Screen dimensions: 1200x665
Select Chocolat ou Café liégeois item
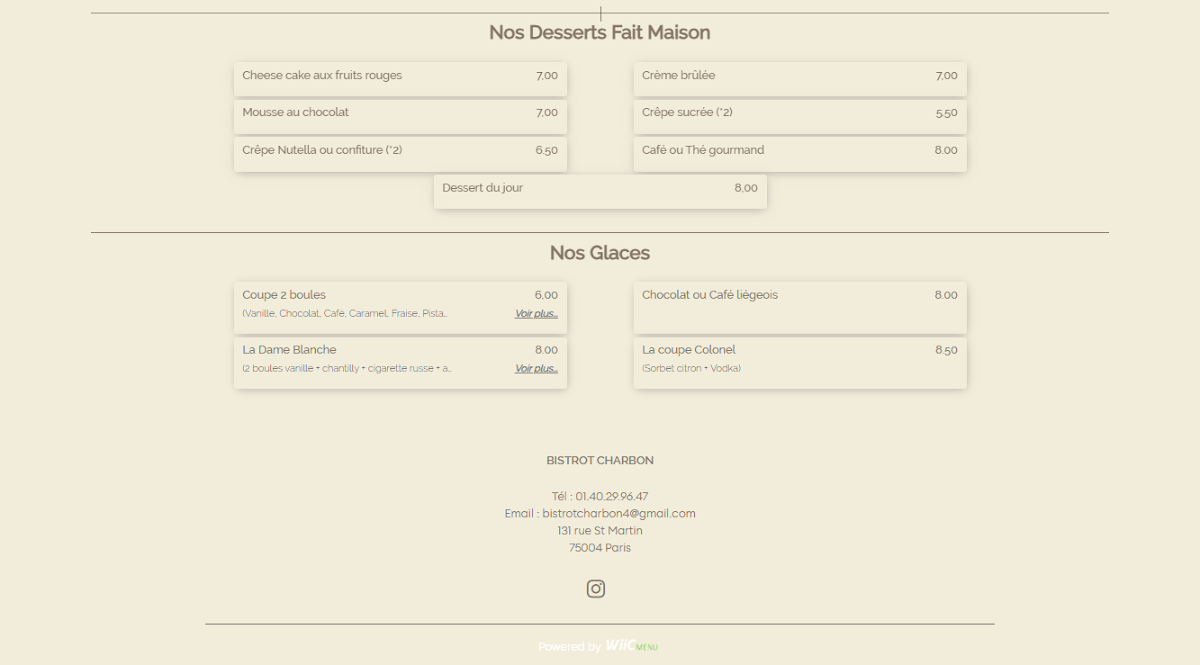tap(800, 306)
